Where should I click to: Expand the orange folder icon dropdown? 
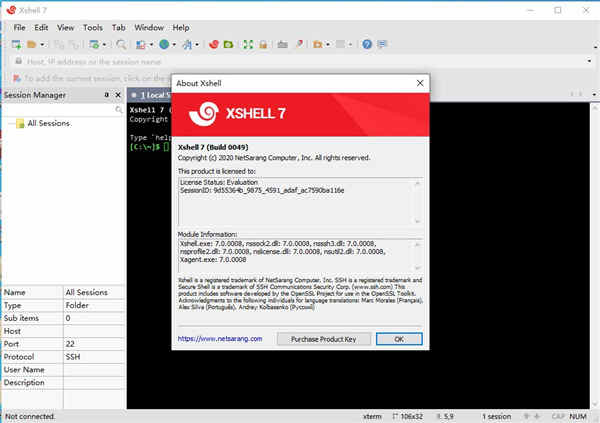tap(328, 45)
